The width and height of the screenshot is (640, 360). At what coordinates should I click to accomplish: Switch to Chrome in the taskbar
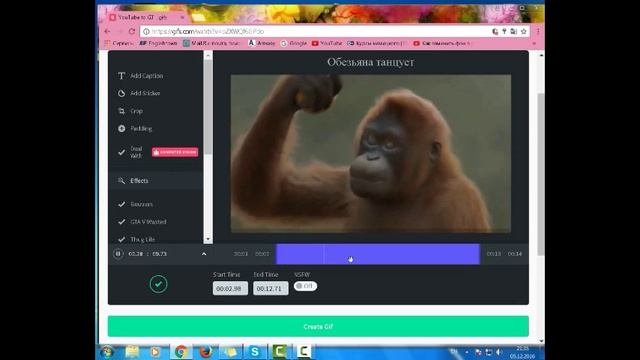click(181, 352)
